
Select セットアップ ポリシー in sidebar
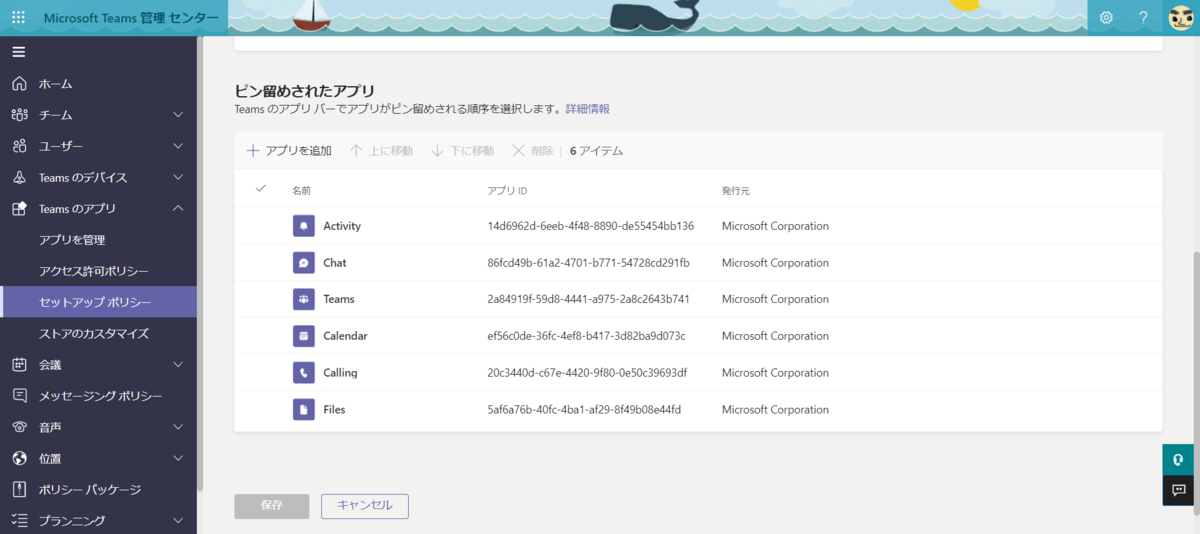98,302
